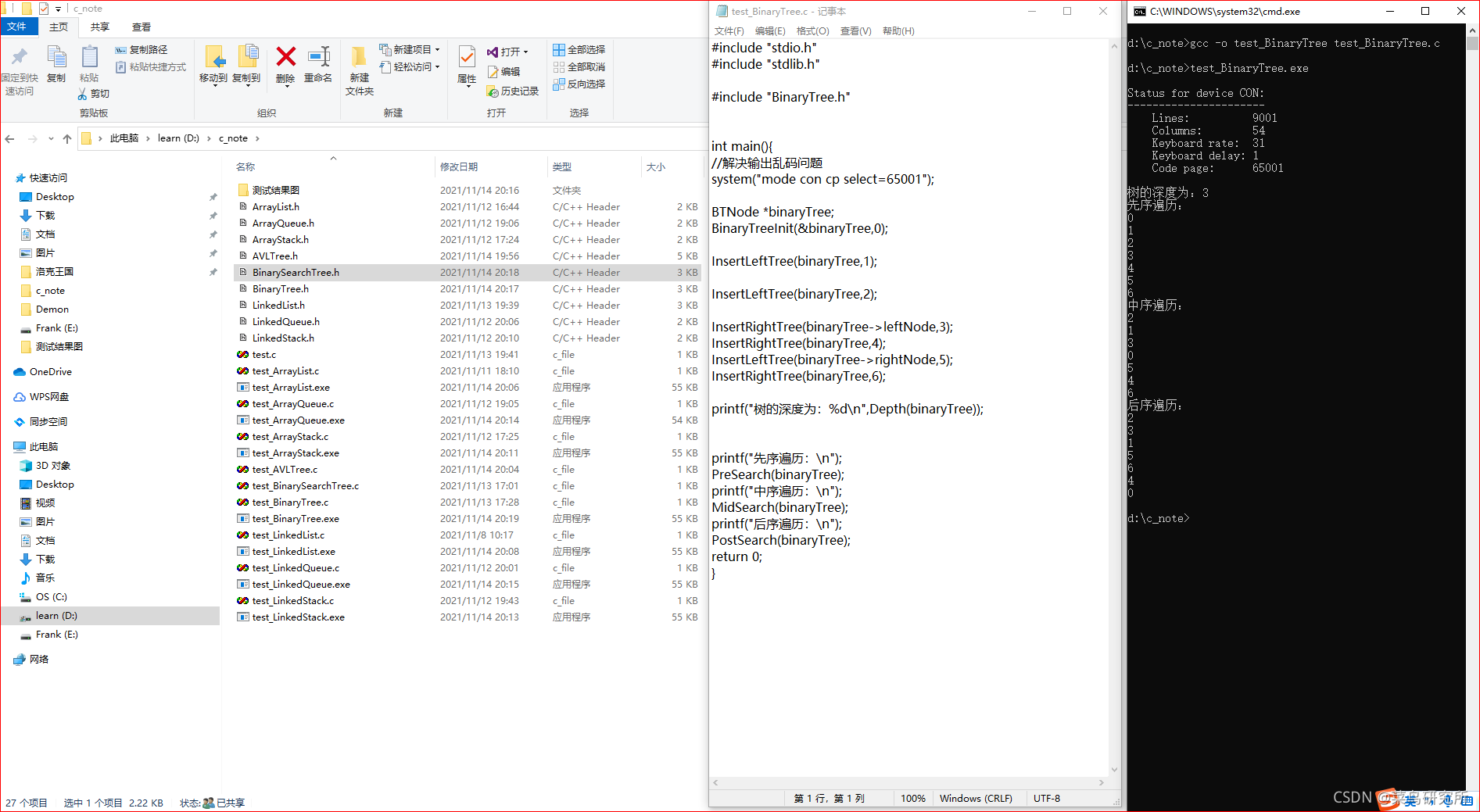The image size is (1480, 812).
Task: Open Notepad's 格式(O) menu
Action: [812, 31]
